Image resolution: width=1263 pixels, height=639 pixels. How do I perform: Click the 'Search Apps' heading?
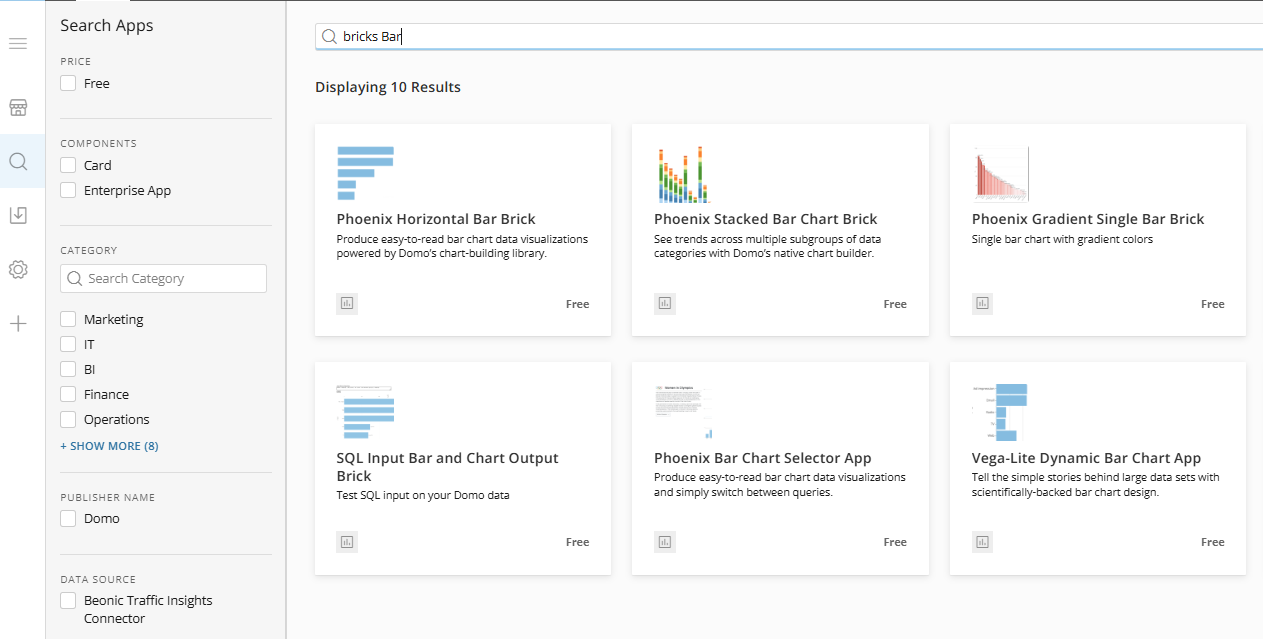pos(107,25)
